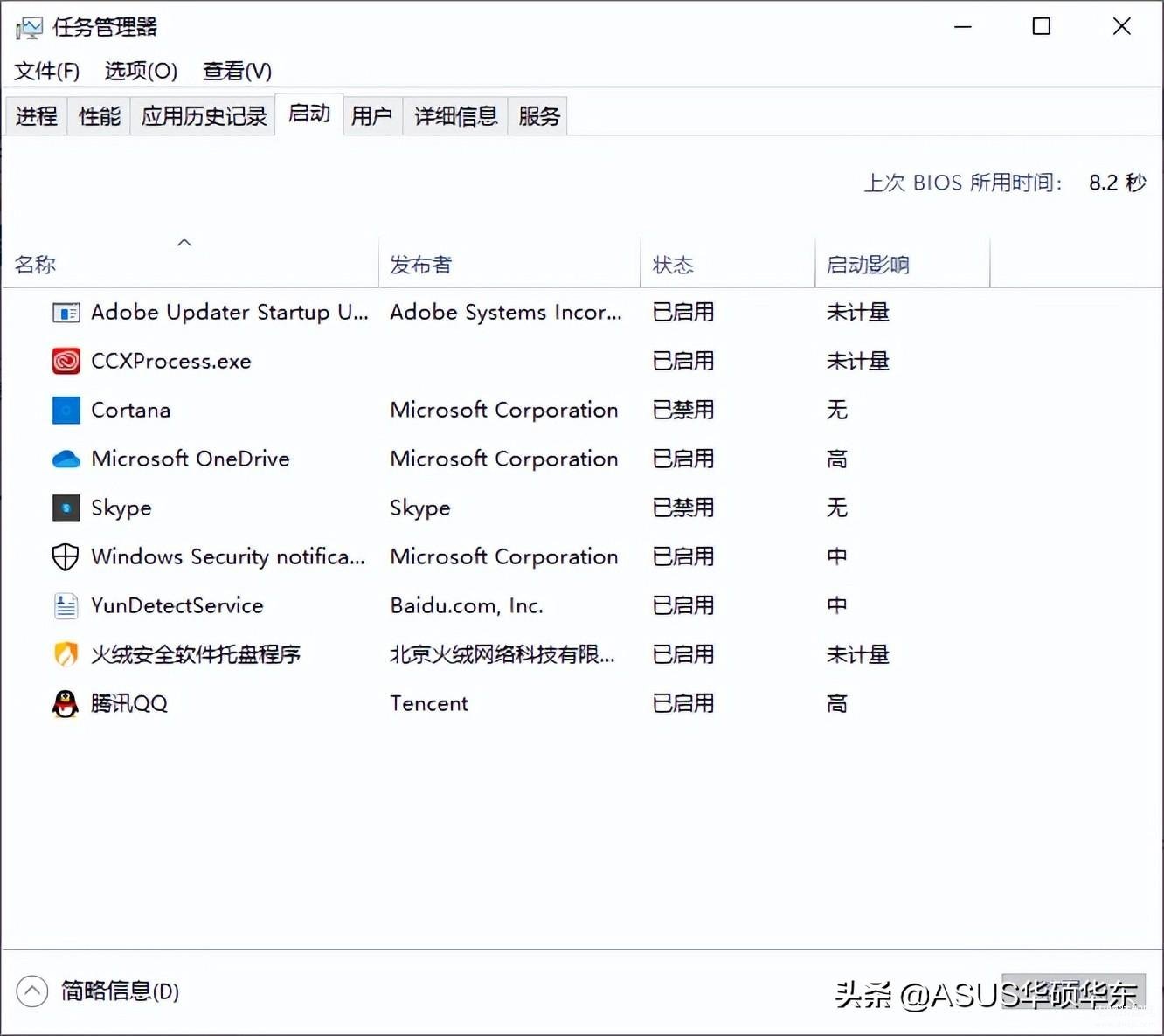Click OneDrive's 已启用 status cell
1164x1036 pixels.
(x=683, y=459)
